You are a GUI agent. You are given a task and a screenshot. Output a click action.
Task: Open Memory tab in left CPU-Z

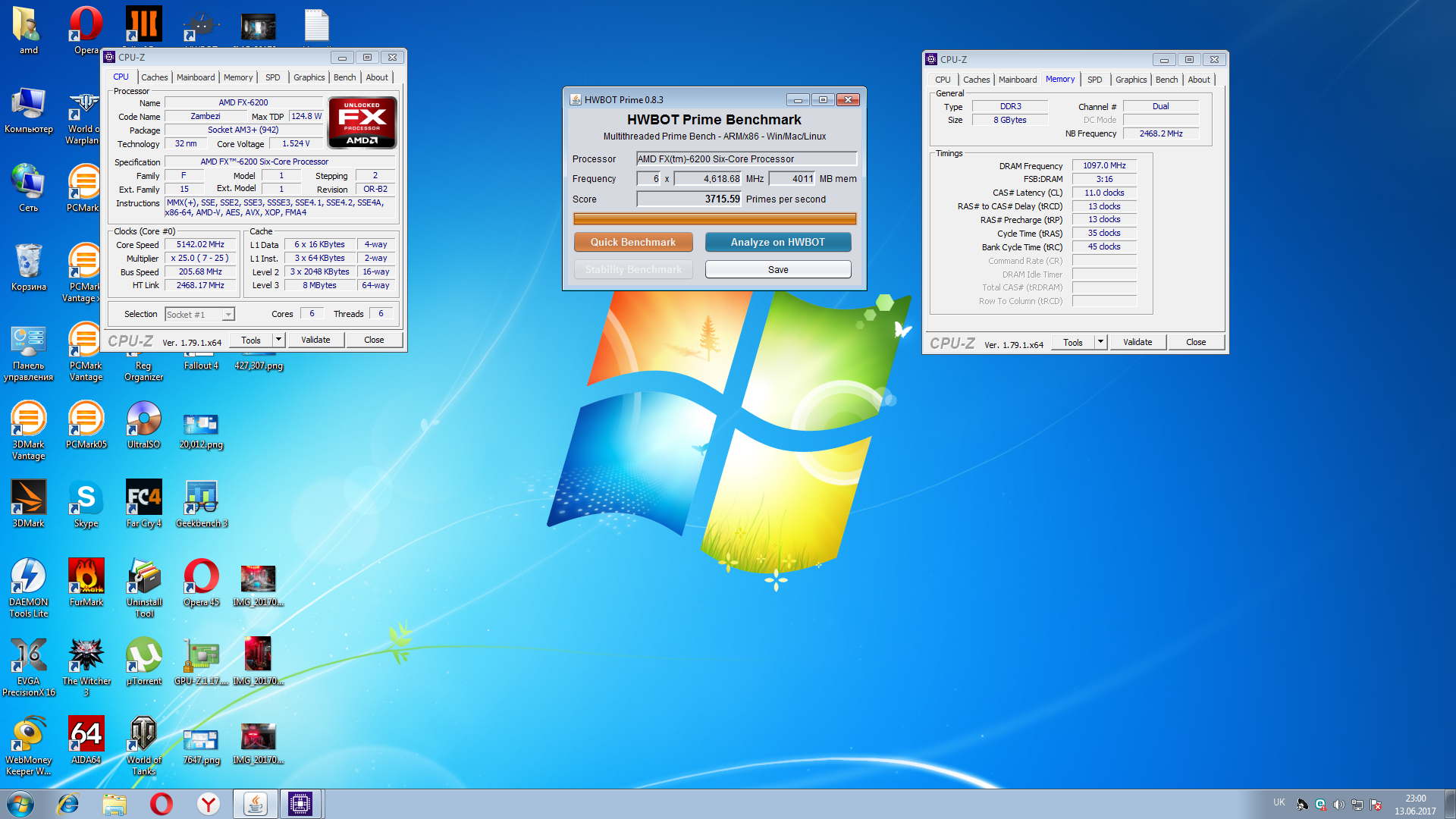[x=238, y=77]
